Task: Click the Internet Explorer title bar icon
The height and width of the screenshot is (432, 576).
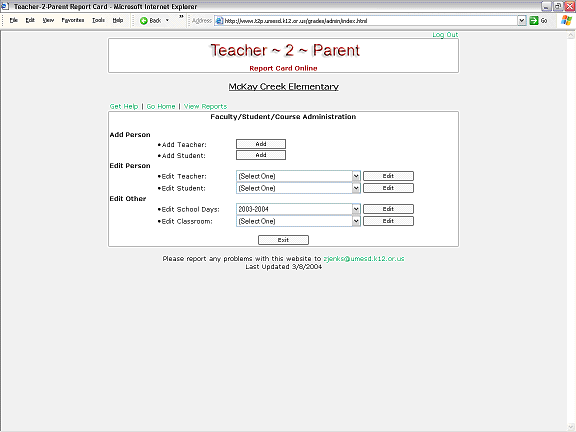Action: [5, 6]
